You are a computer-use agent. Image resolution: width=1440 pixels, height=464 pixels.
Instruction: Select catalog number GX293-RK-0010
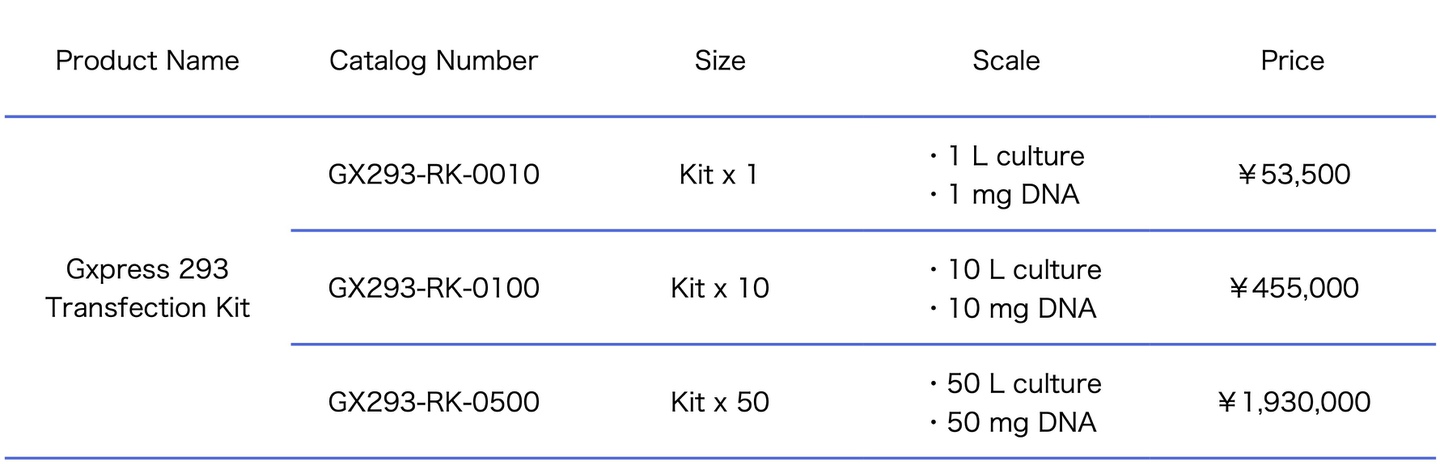(x=433, y=175)
